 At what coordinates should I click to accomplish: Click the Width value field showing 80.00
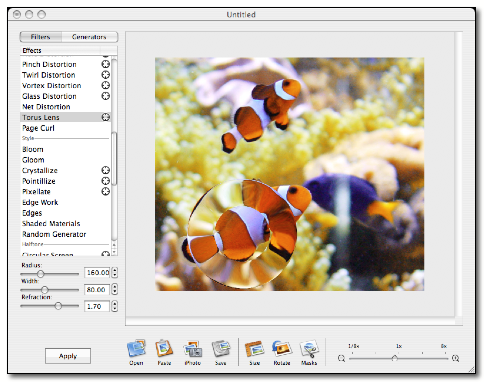(97, 289)
